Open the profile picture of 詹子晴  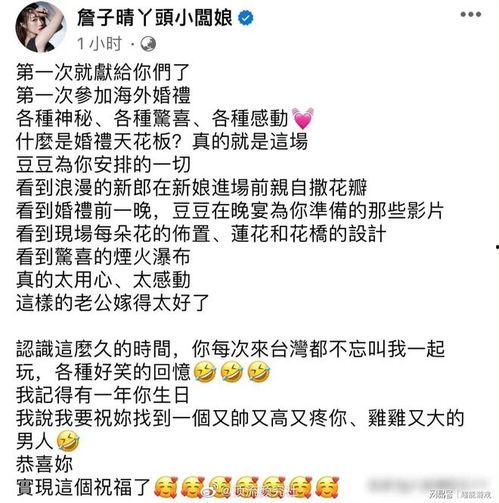tap(41, 27)
